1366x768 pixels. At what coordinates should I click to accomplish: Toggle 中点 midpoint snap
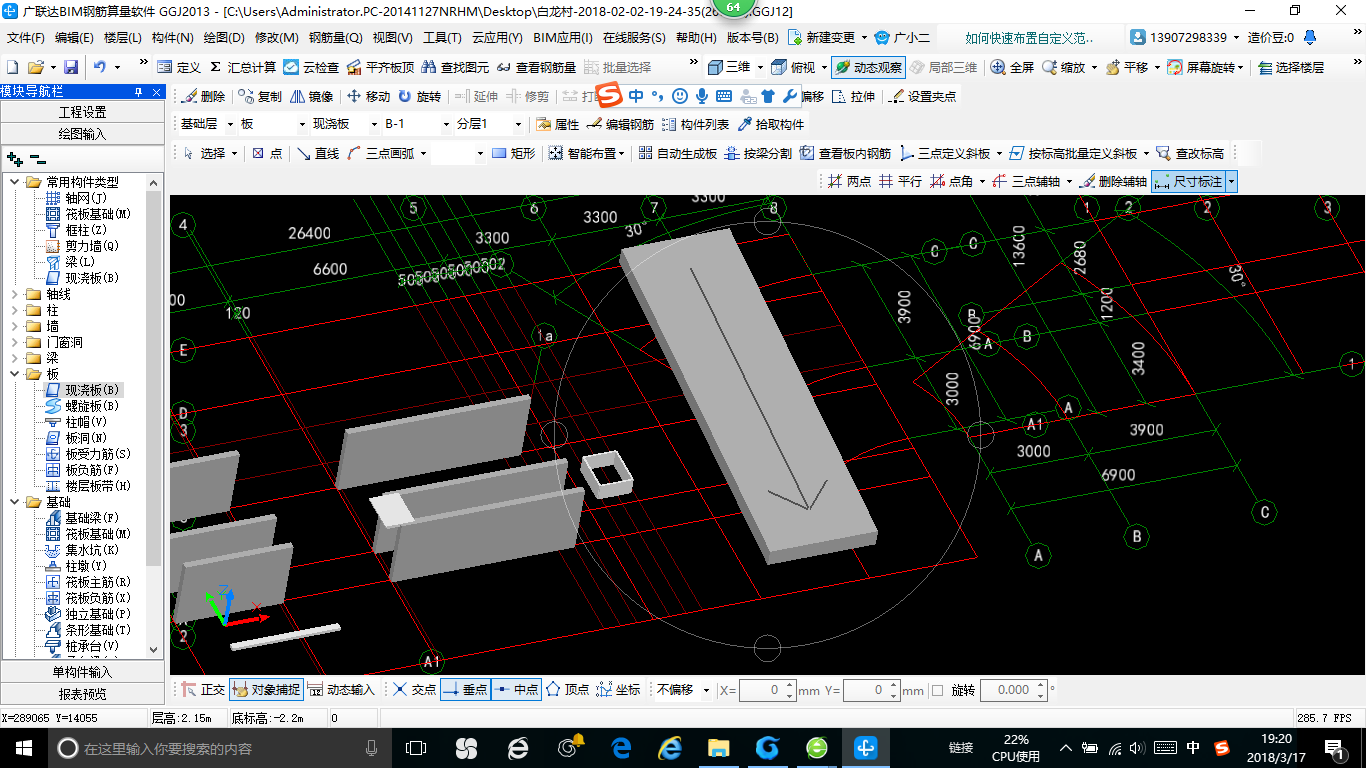[x=516, y=690]
